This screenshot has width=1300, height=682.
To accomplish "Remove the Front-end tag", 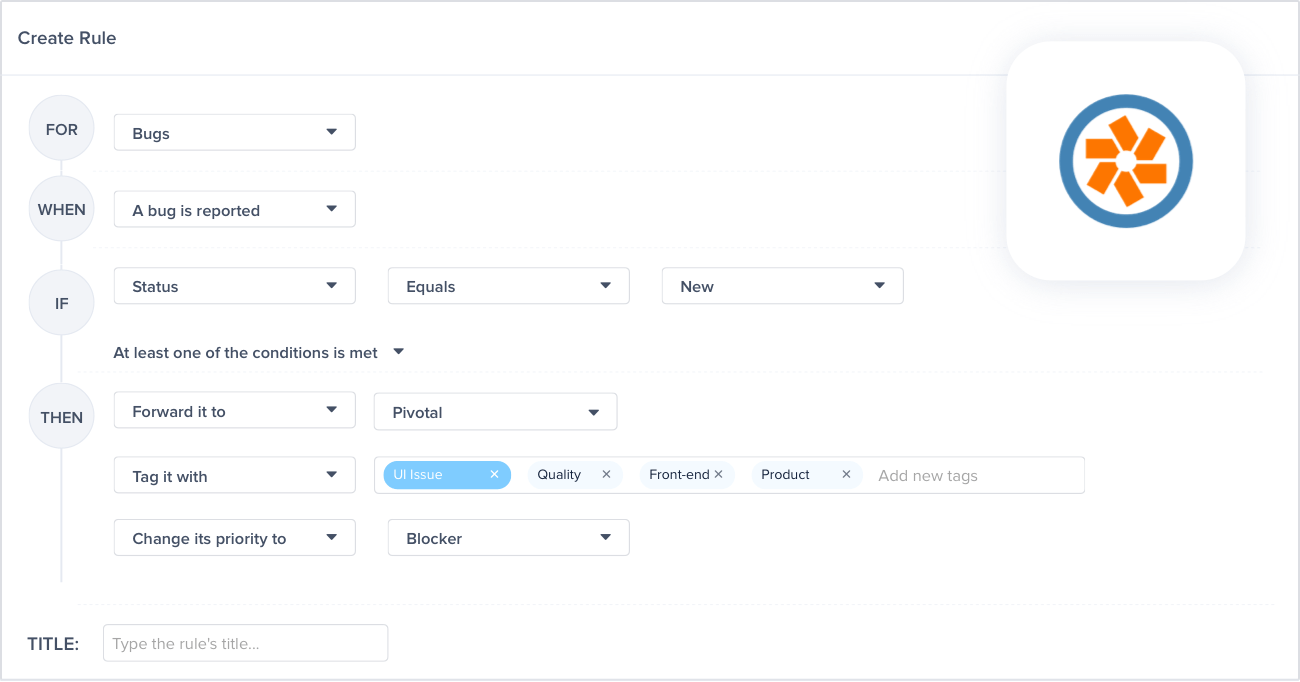I will (x=719, y=474).
